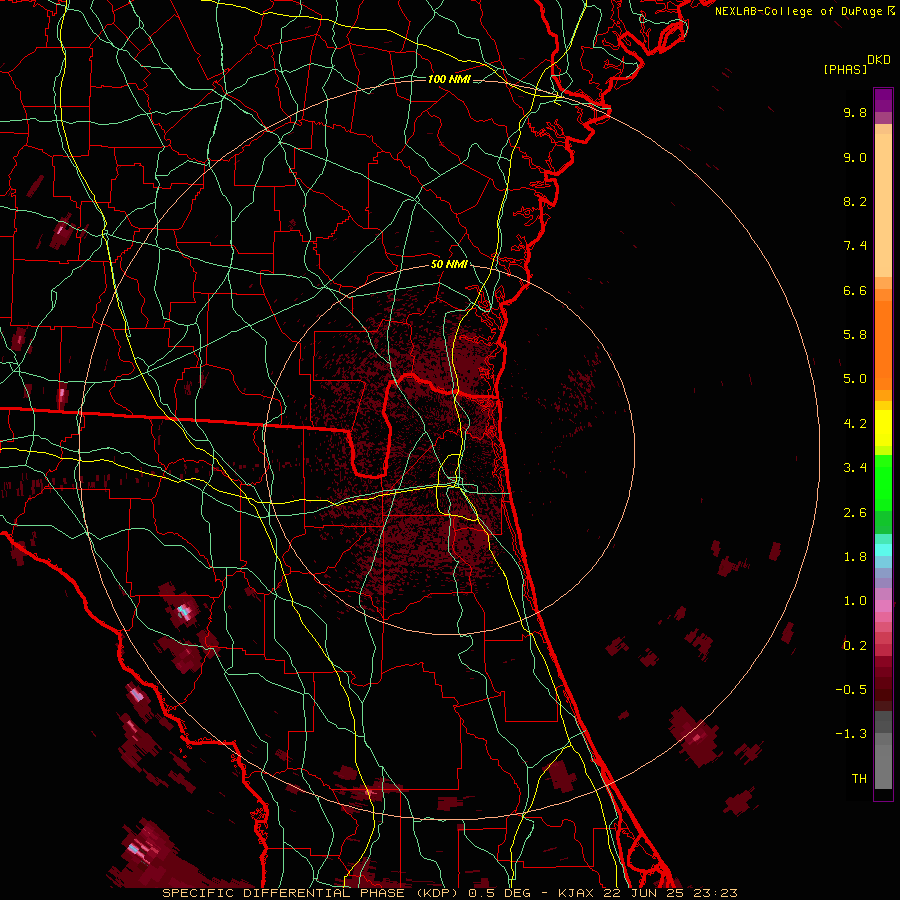This screenshot has width=900, height=900.
Task: Click the 100 NMI range ring label
Action: (x=449, y=79)
